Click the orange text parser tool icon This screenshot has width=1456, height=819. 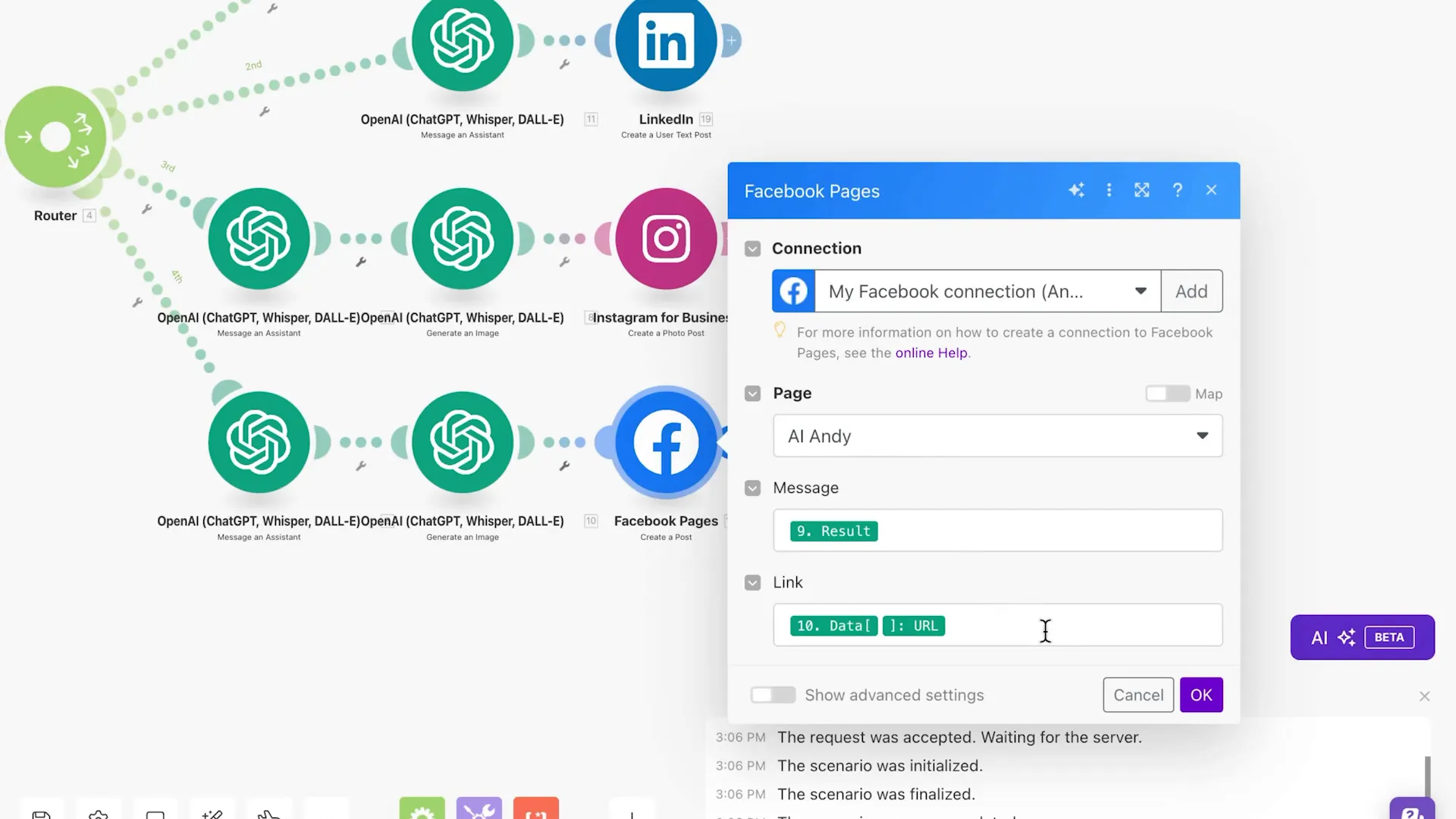[x=536, y=808]
